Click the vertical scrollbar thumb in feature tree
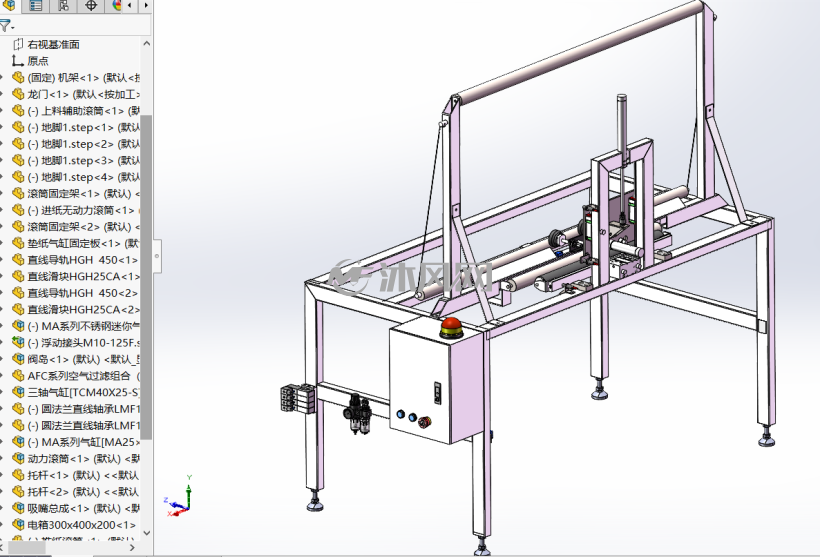This screenshot has height=557, width=820. tap(146, 277)
